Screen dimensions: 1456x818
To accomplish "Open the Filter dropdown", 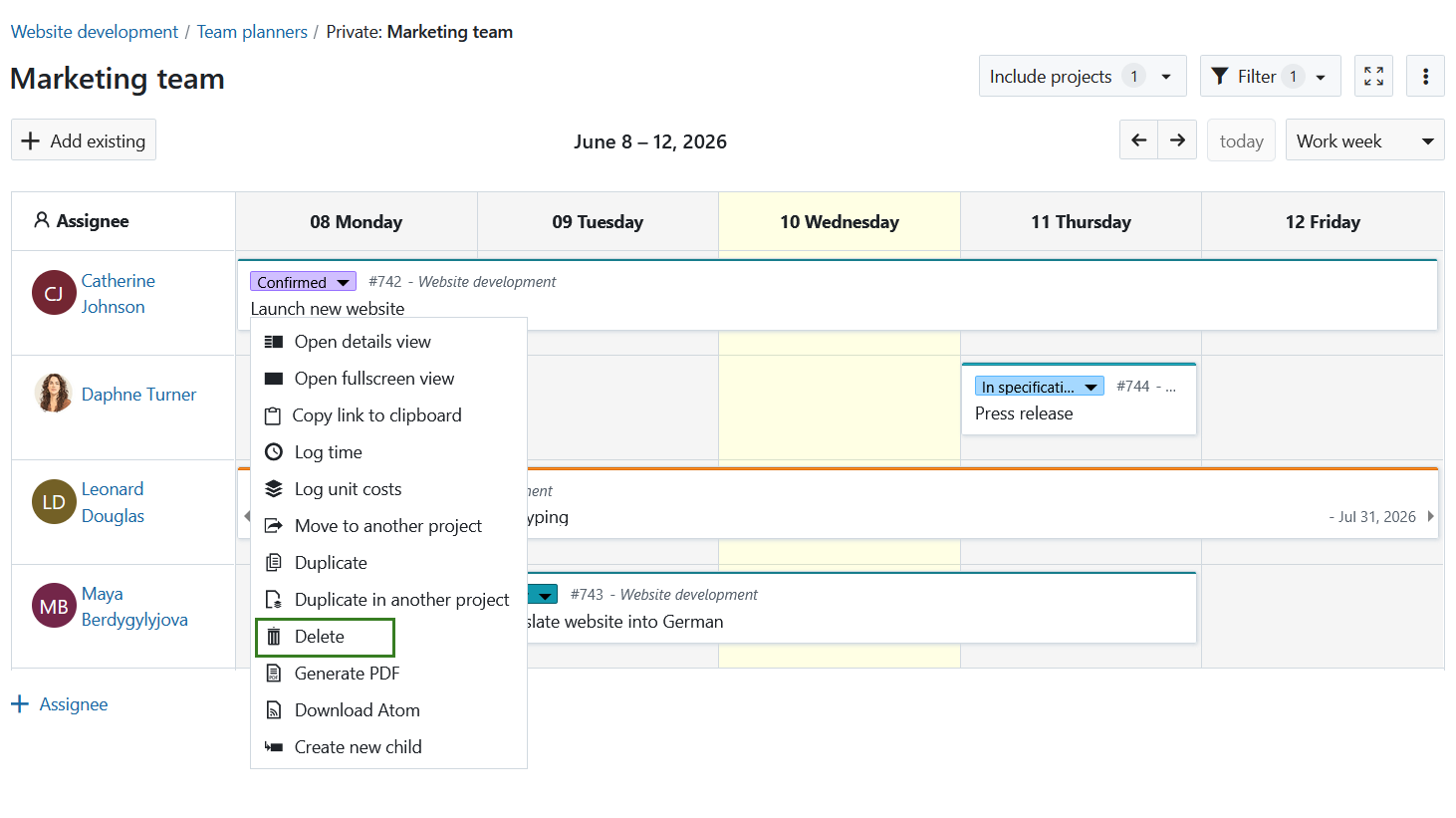I will (x=1270, y=76).
